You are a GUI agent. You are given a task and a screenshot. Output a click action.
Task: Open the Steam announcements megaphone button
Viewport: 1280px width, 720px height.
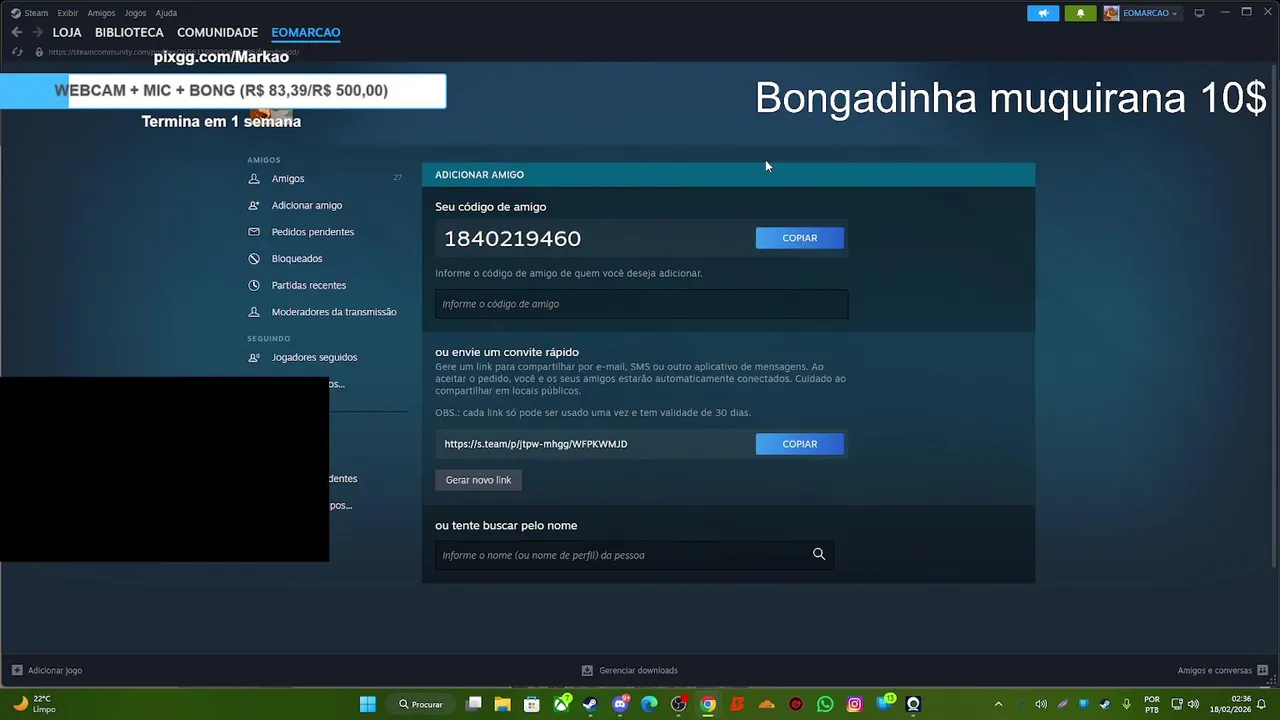(1043, 13)
